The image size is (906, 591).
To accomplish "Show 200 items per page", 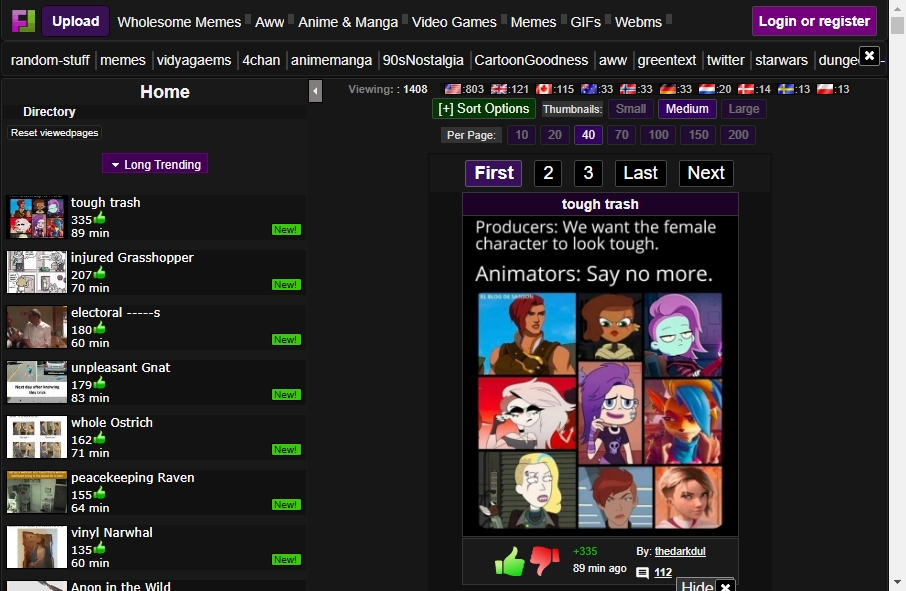I will coord(738,135).
